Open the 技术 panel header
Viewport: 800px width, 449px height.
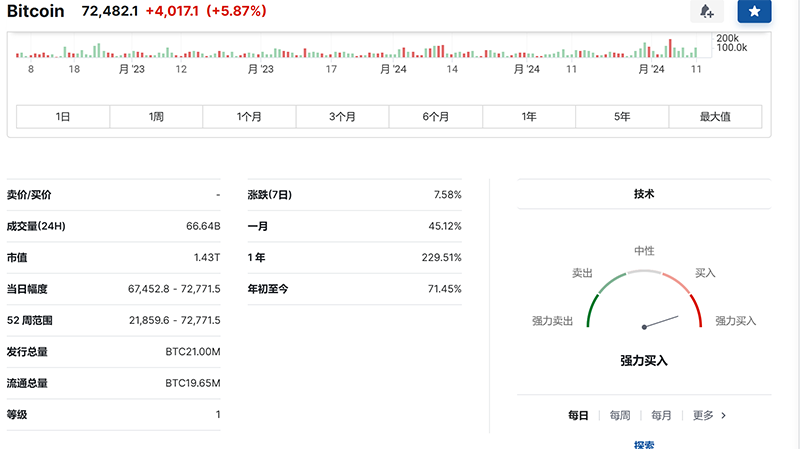point(644,194)
